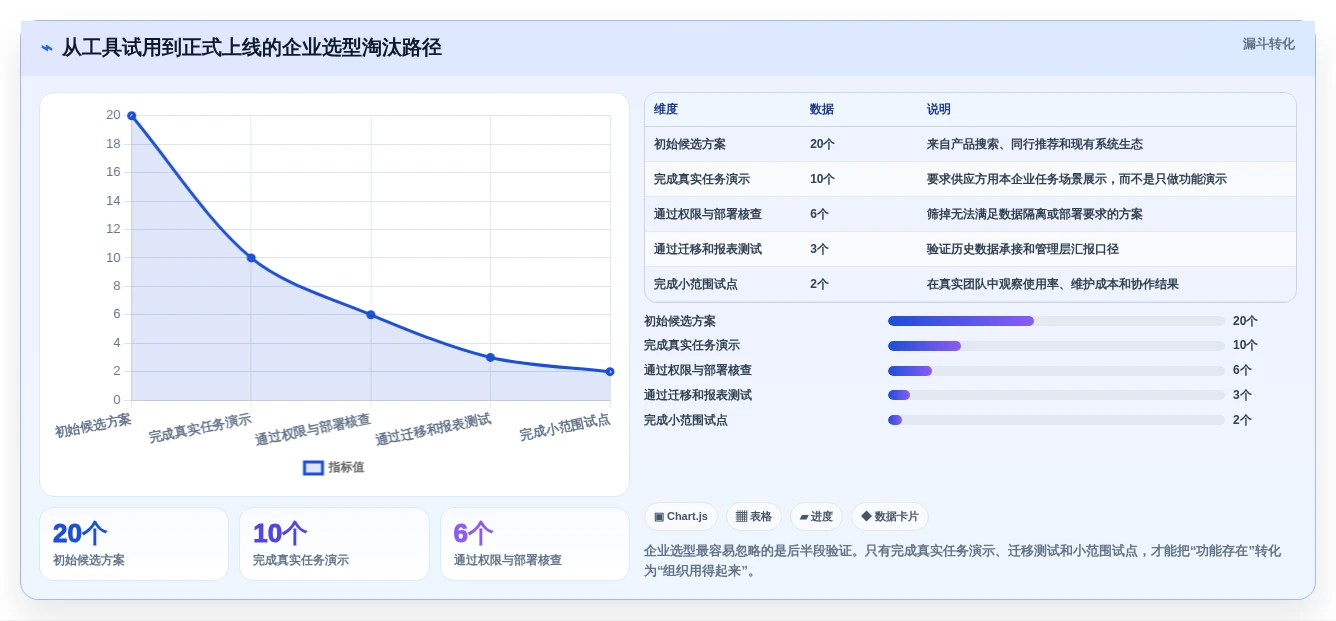This screenshot has height=621, width=1336.
Task: Click table cell 完成小范围试点
Action: point(696,284)
